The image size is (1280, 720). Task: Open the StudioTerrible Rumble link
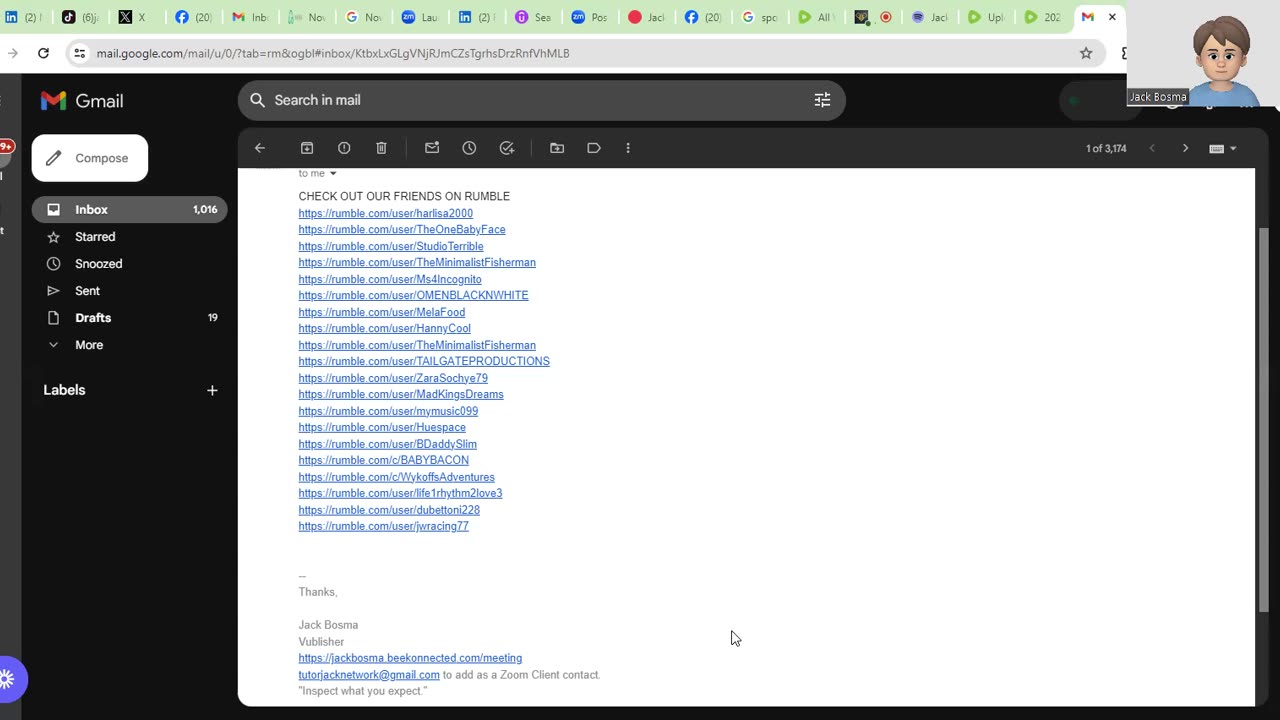(x=391, y=246)
